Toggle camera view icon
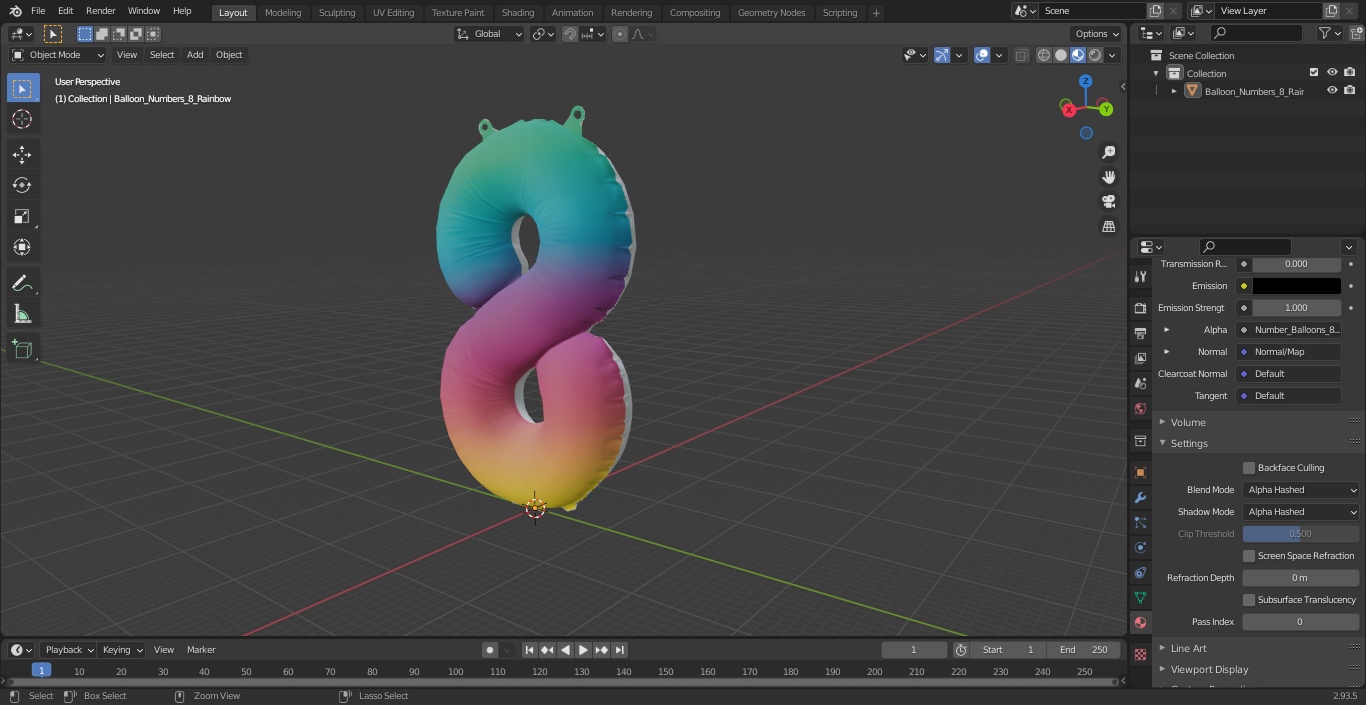Image resolution: width=1366 pixels, height=705 pixels. (1109, 202)
